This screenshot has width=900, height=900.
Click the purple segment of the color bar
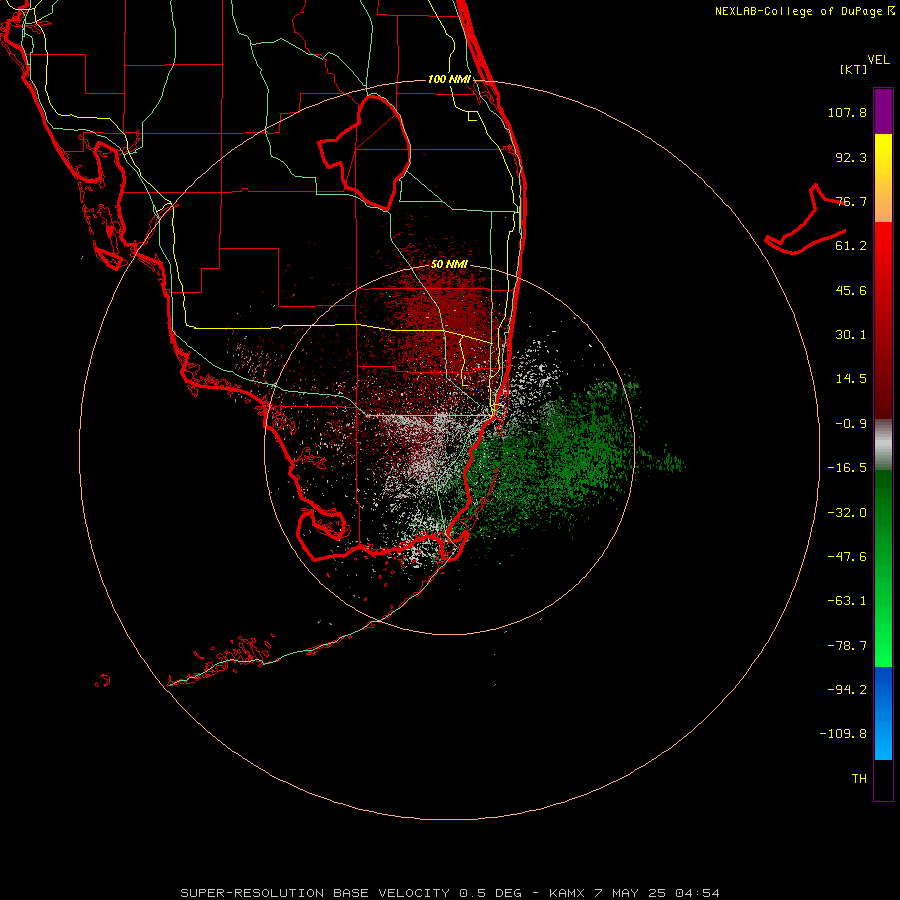(883, 111)
